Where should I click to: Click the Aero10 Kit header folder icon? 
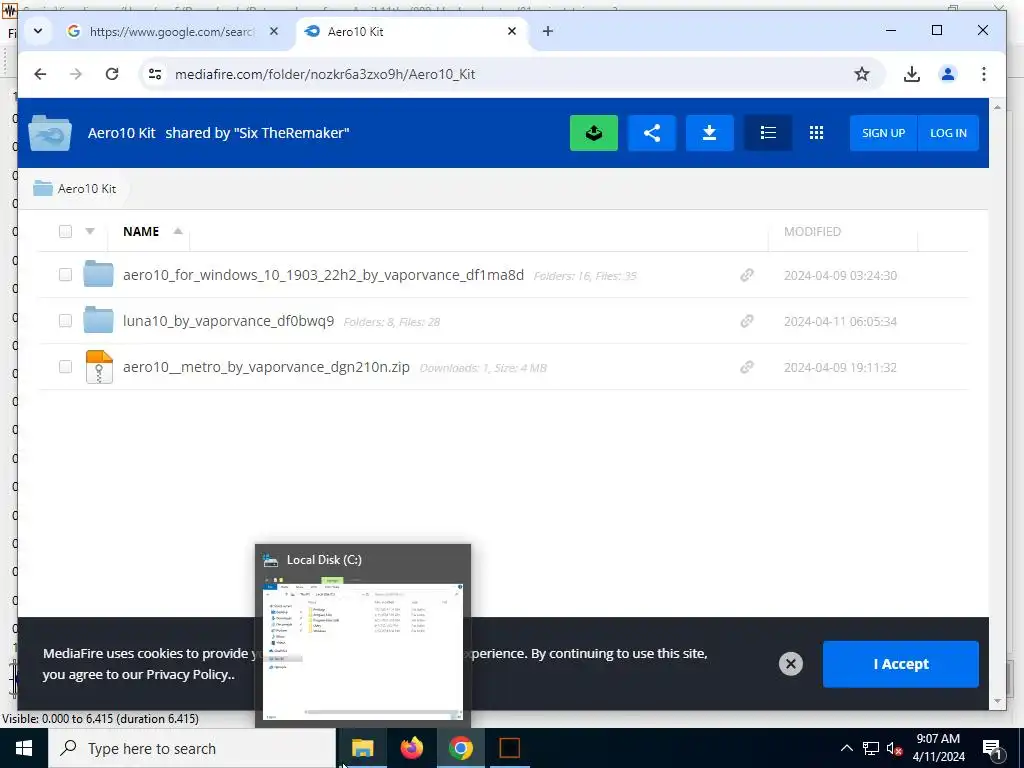tap(50, 133)
